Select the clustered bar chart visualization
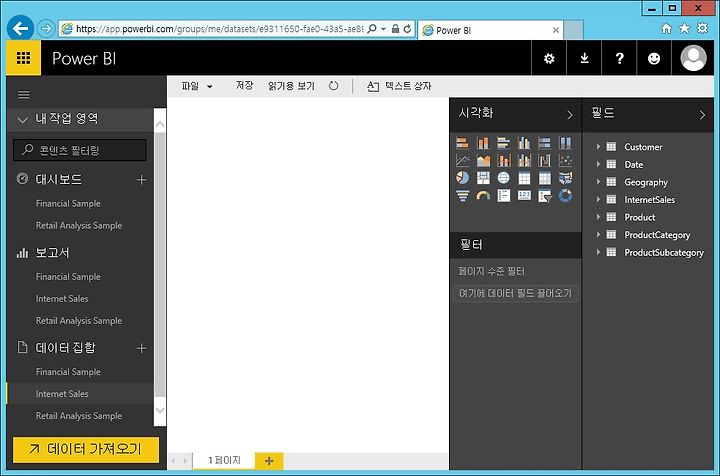720x476 pixels. tap(504, 143)
